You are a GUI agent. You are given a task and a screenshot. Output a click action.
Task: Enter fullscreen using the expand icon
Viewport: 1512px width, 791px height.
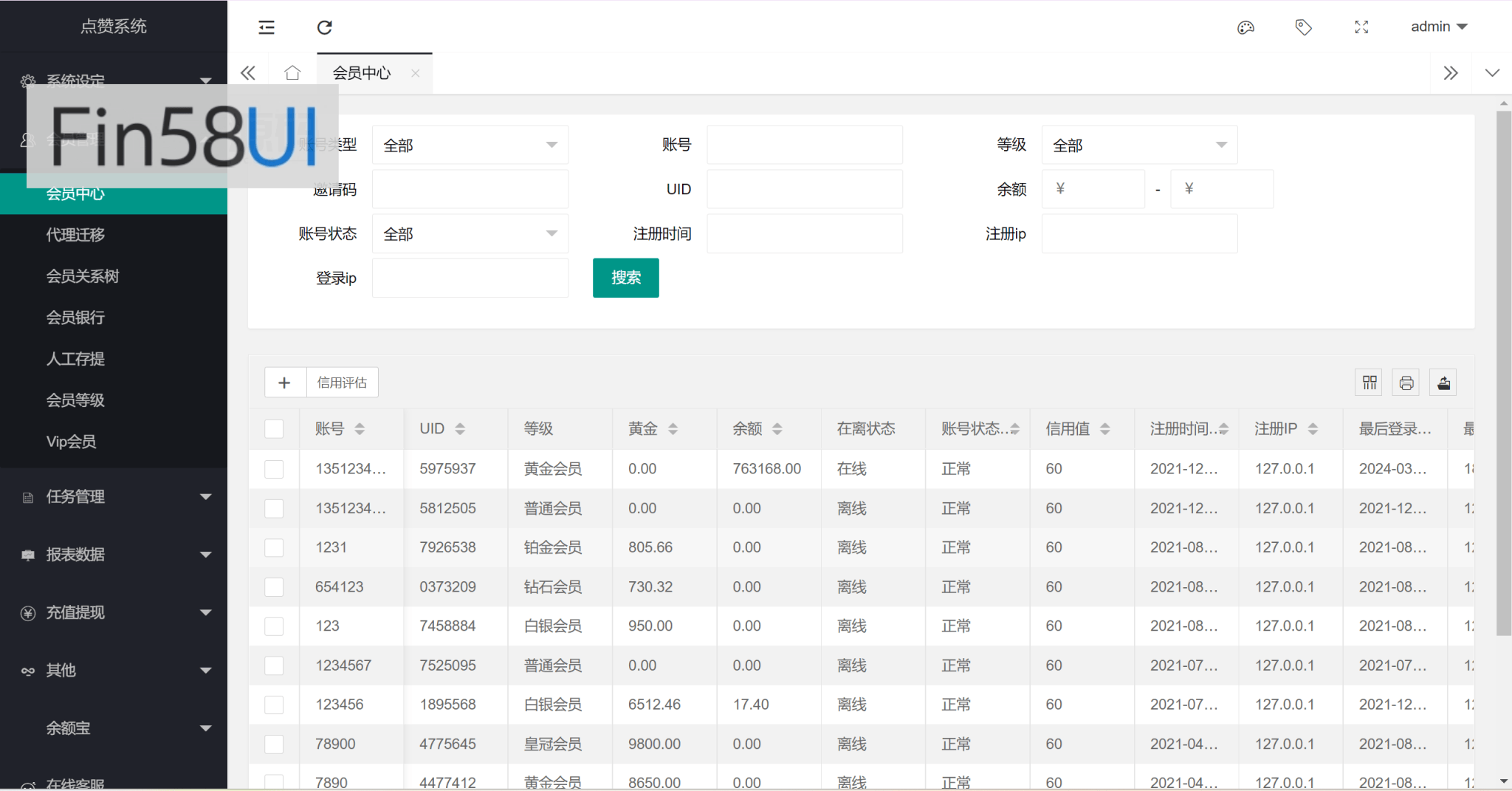pos(1361,27)
